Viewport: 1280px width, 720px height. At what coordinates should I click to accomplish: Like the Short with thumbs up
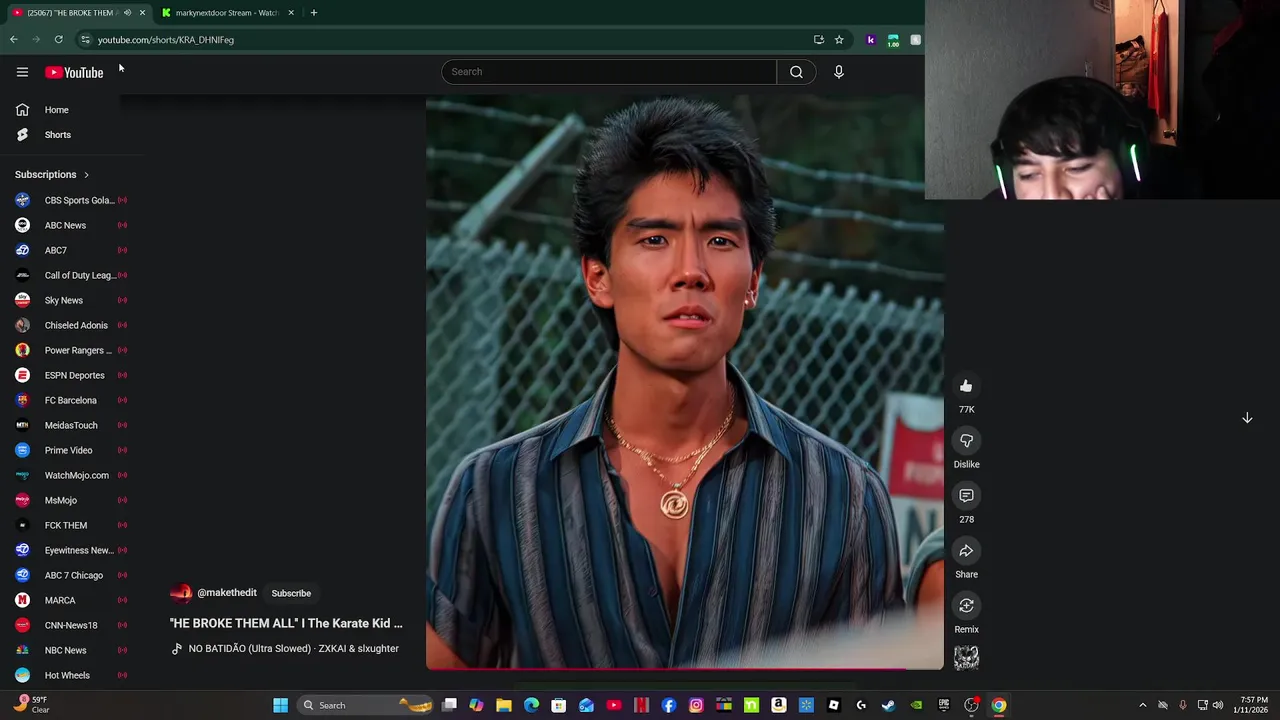click(966, 386)
